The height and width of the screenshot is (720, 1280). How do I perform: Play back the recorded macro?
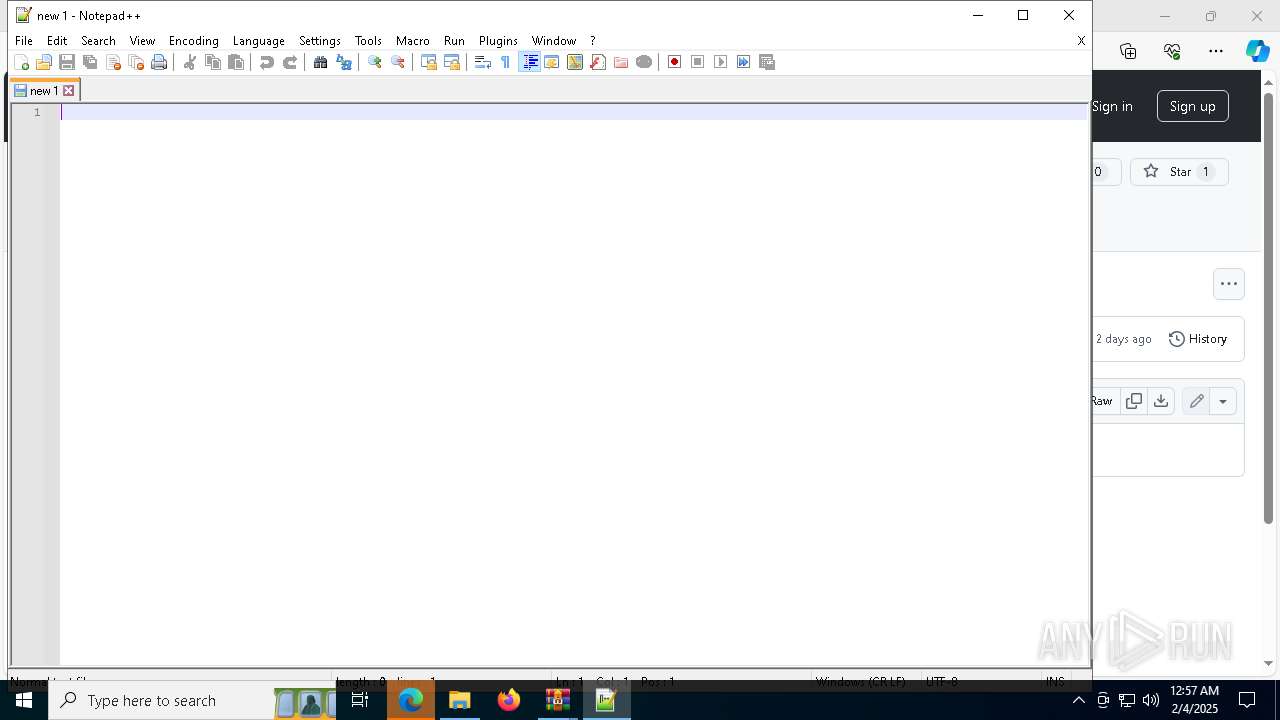tap(721, 62)
